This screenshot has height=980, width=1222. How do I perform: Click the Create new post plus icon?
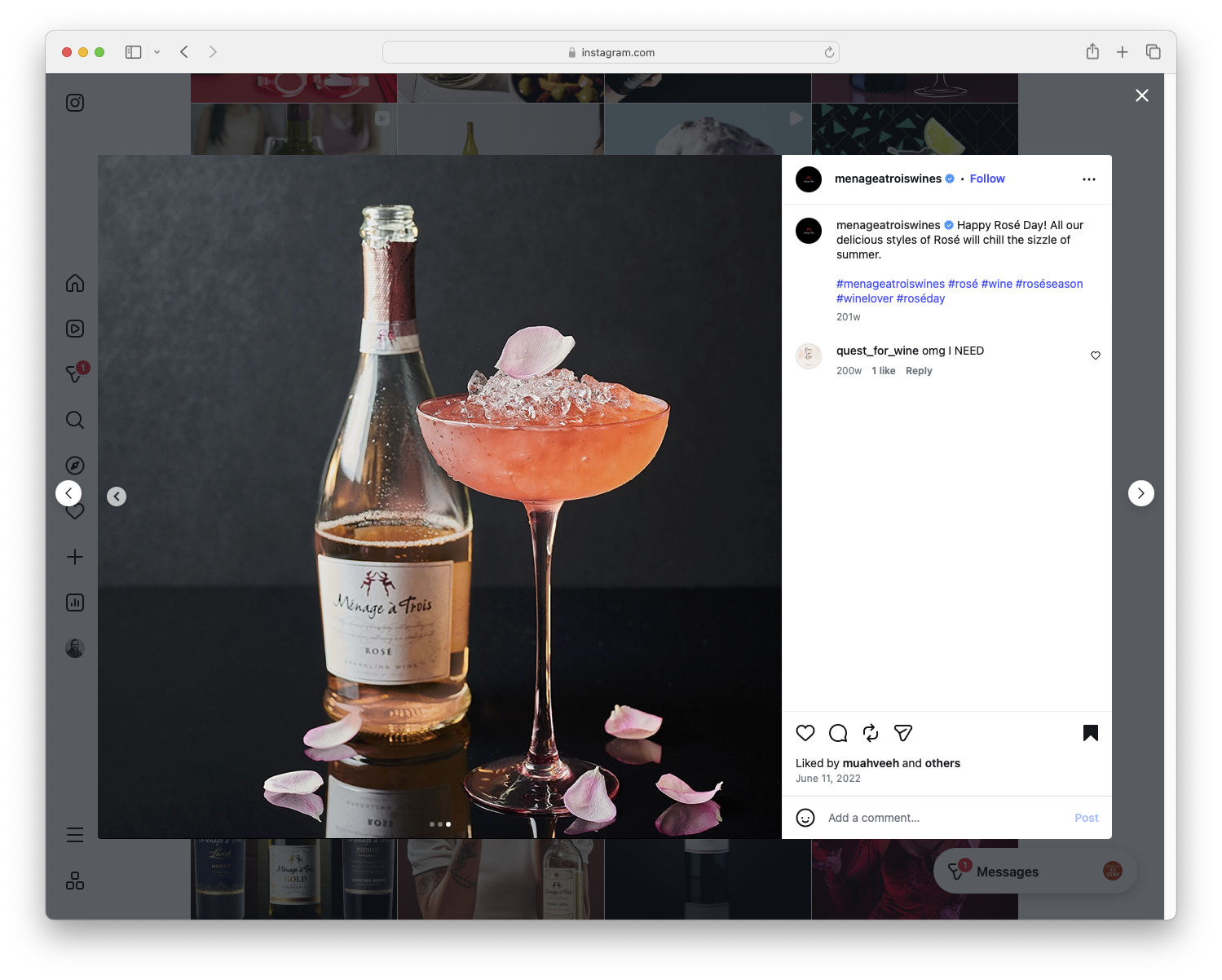point(74,557)
